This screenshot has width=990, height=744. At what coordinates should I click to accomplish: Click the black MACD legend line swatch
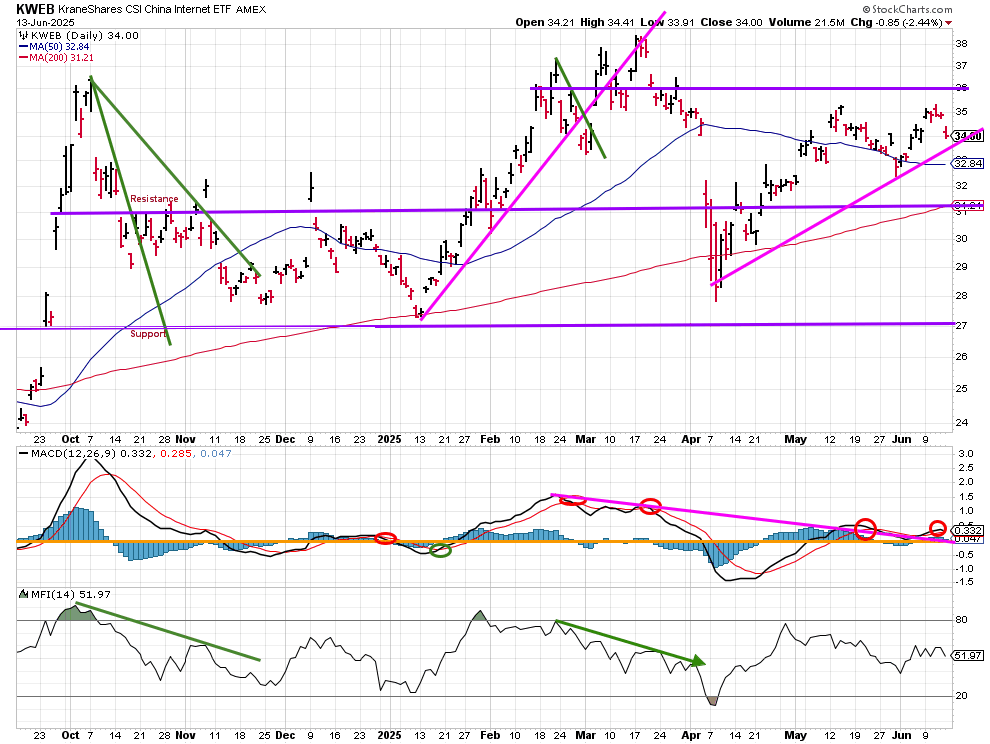(x=23, y=453)
